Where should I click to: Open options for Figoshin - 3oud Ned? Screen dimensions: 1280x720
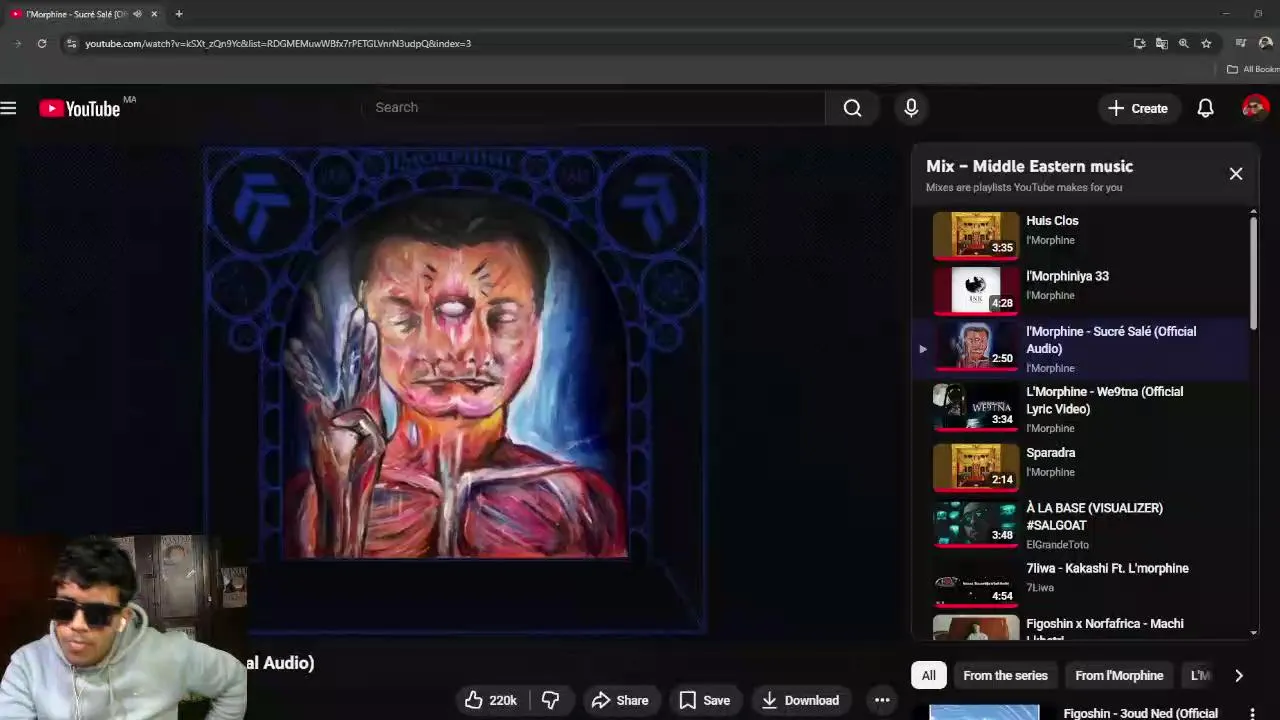click(1252, 713)
